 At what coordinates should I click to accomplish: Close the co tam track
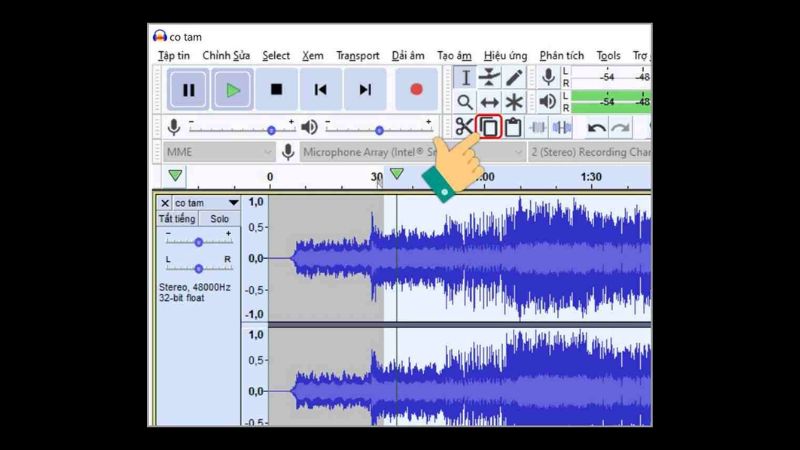pyautogui.click(x=164, y=203)
